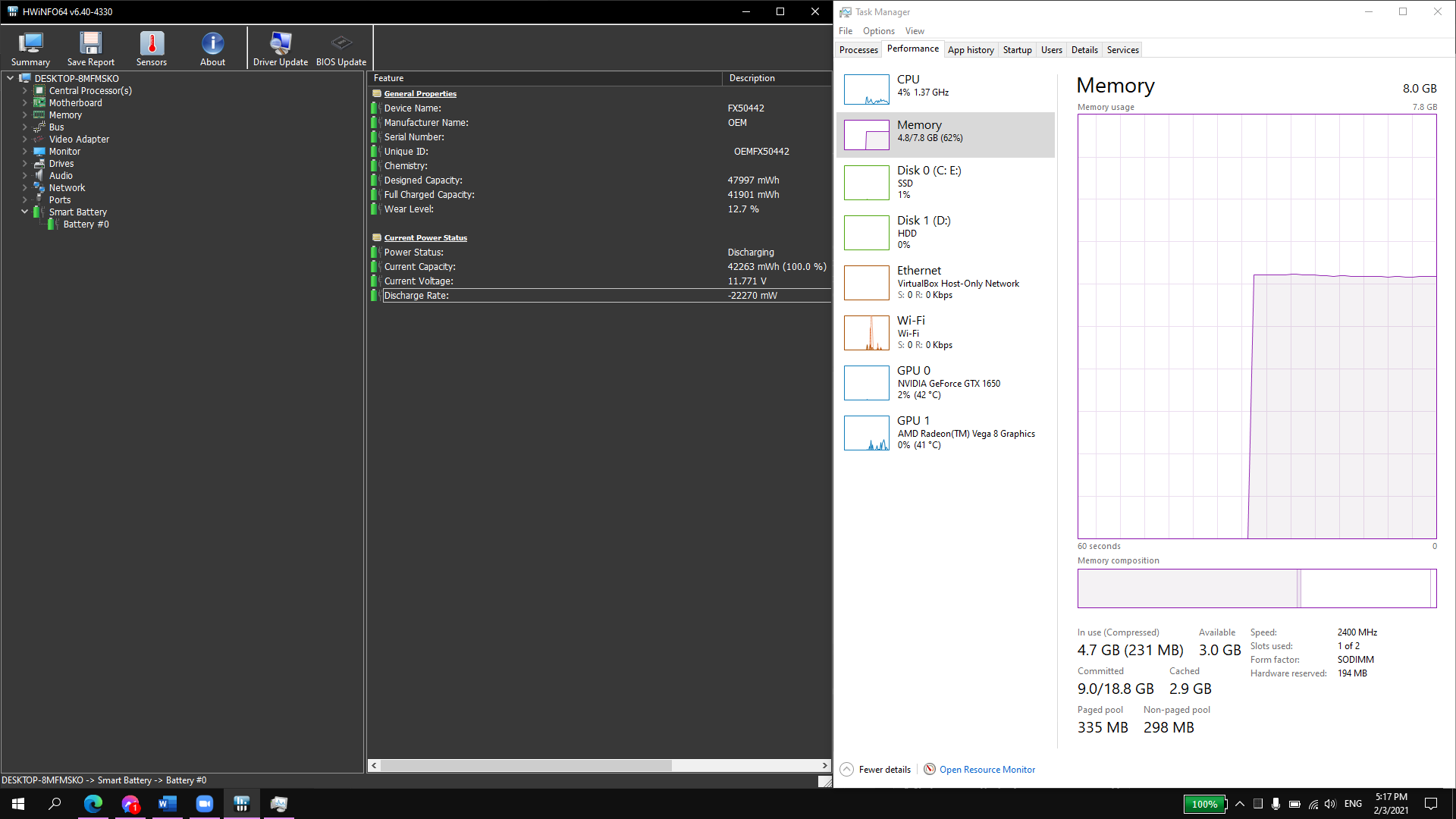Open the Sensors thermometer icon
This screenshot has height=819, width=1456.
point(152,49)
